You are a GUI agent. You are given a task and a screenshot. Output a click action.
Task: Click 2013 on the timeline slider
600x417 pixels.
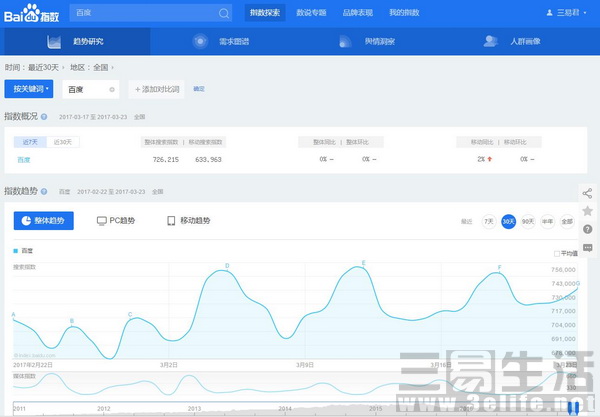pyautogui.click(x=194, y=409)
